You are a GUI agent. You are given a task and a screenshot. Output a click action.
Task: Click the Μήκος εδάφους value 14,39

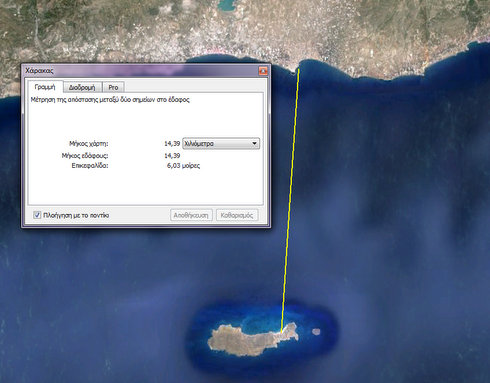(172, 156)
